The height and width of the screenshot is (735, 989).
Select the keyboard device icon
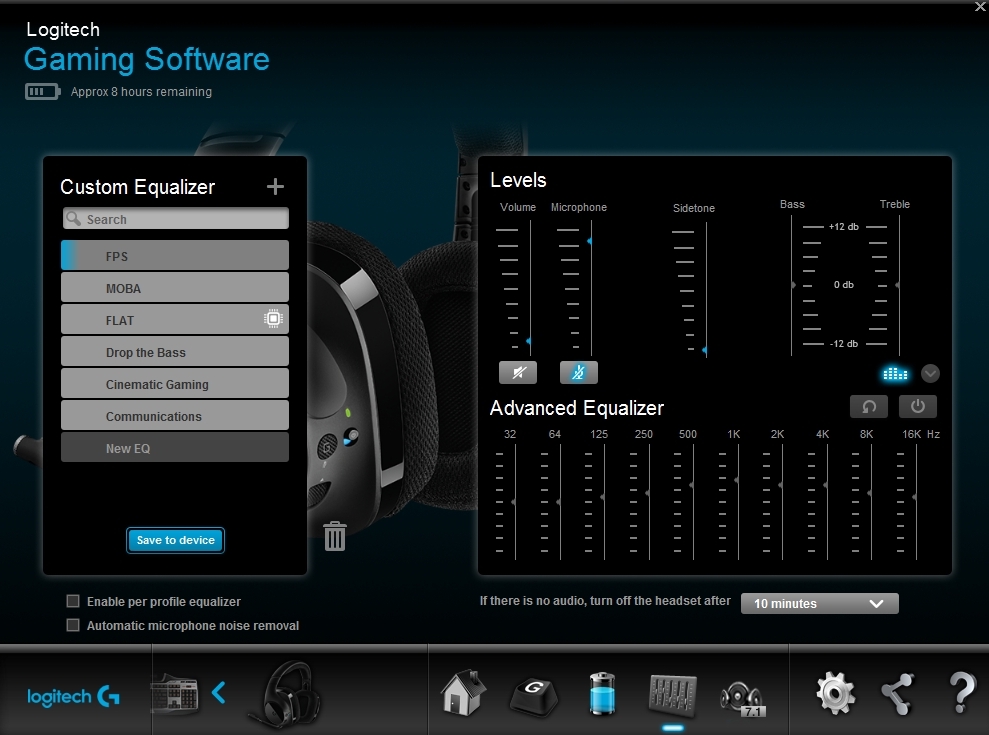click(x=175, y=693)
